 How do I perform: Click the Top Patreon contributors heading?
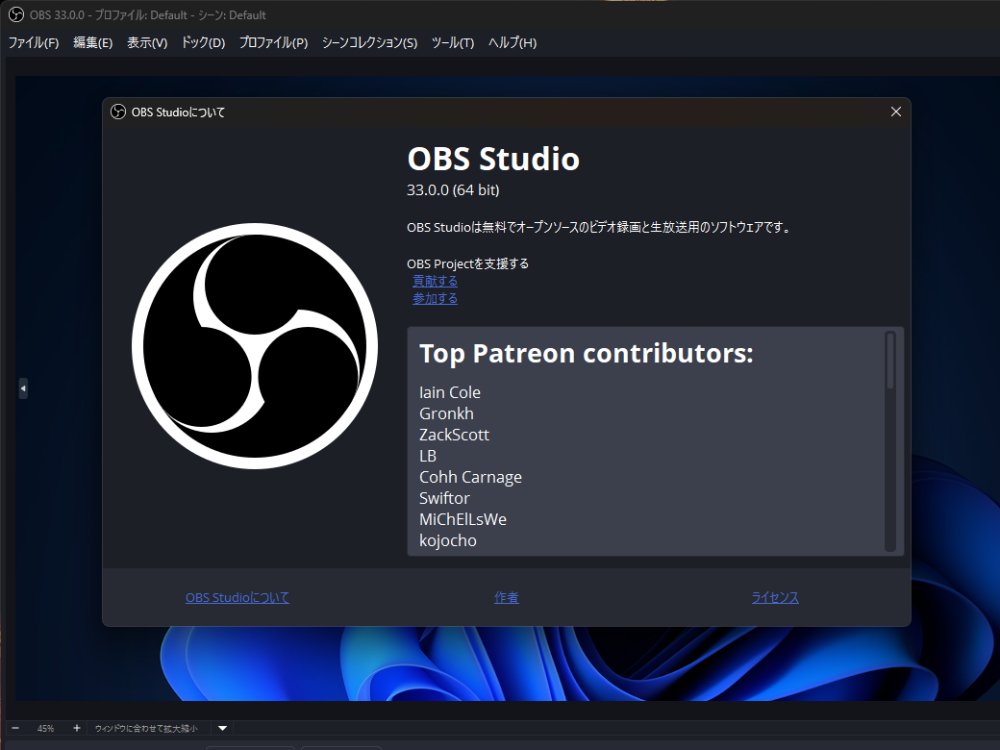pos(587,353)
